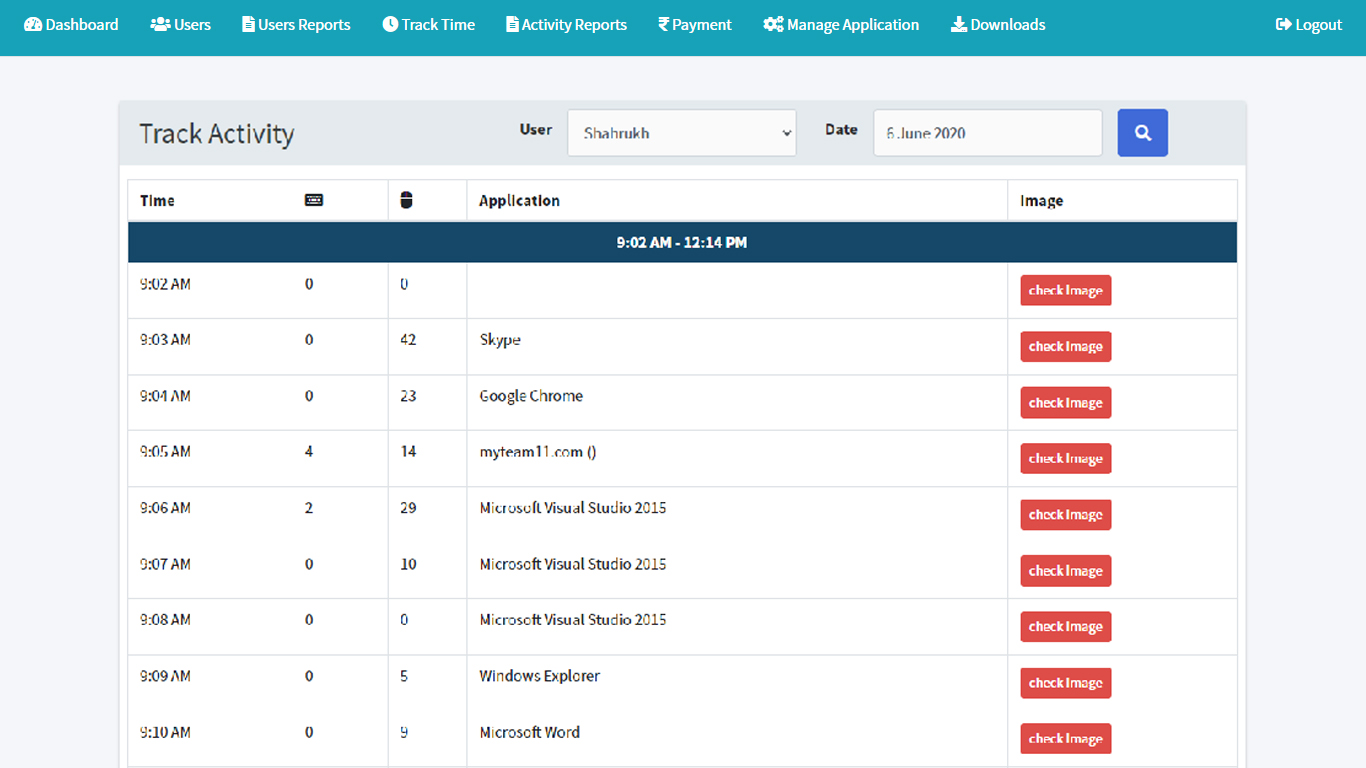This screenshot has height=768, width=1366.
Task: Check image for the Windows Explorer entry
Action: click(x=1065, y=683)
